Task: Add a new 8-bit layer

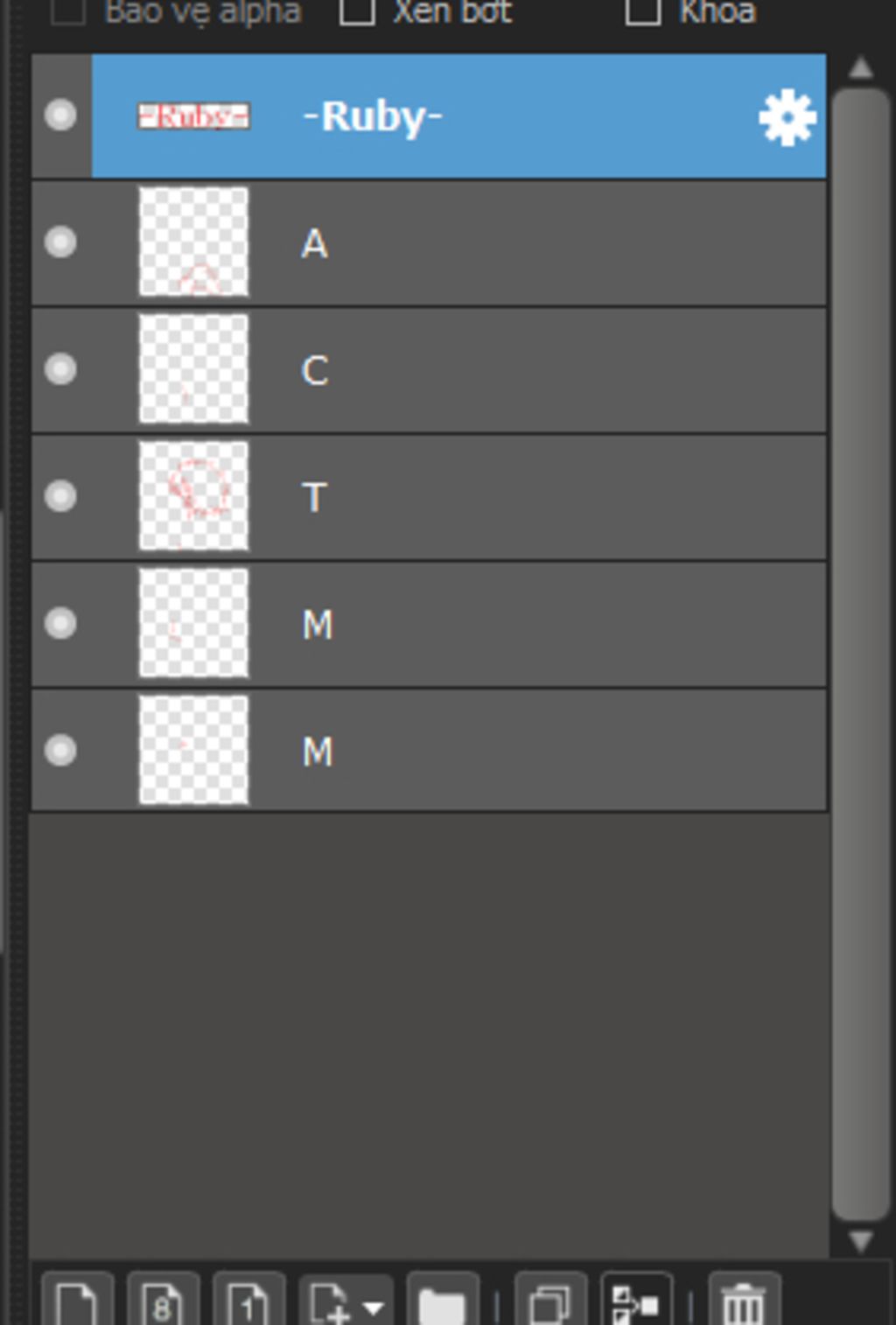Action: pyautogui.click(x=163, y=1300)
